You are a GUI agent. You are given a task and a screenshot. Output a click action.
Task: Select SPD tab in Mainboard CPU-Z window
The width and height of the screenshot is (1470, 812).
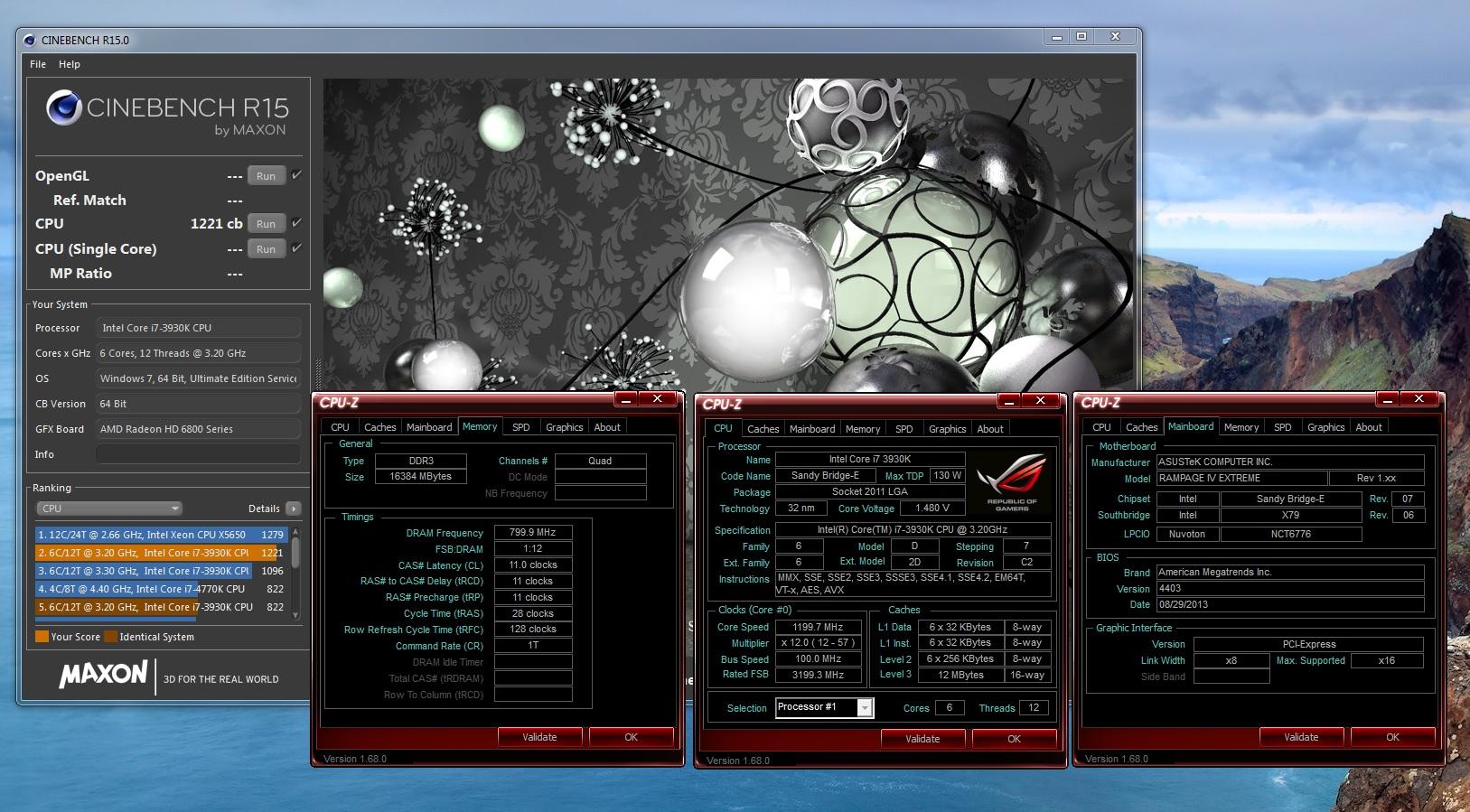pos(1283,427)
